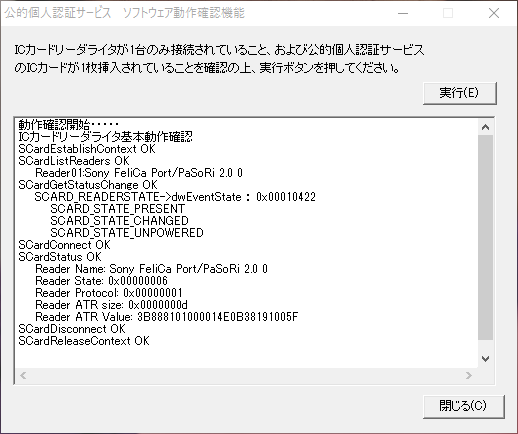
Task: Click the disabled maximize icon in title bar
Action: pos(448,13)
